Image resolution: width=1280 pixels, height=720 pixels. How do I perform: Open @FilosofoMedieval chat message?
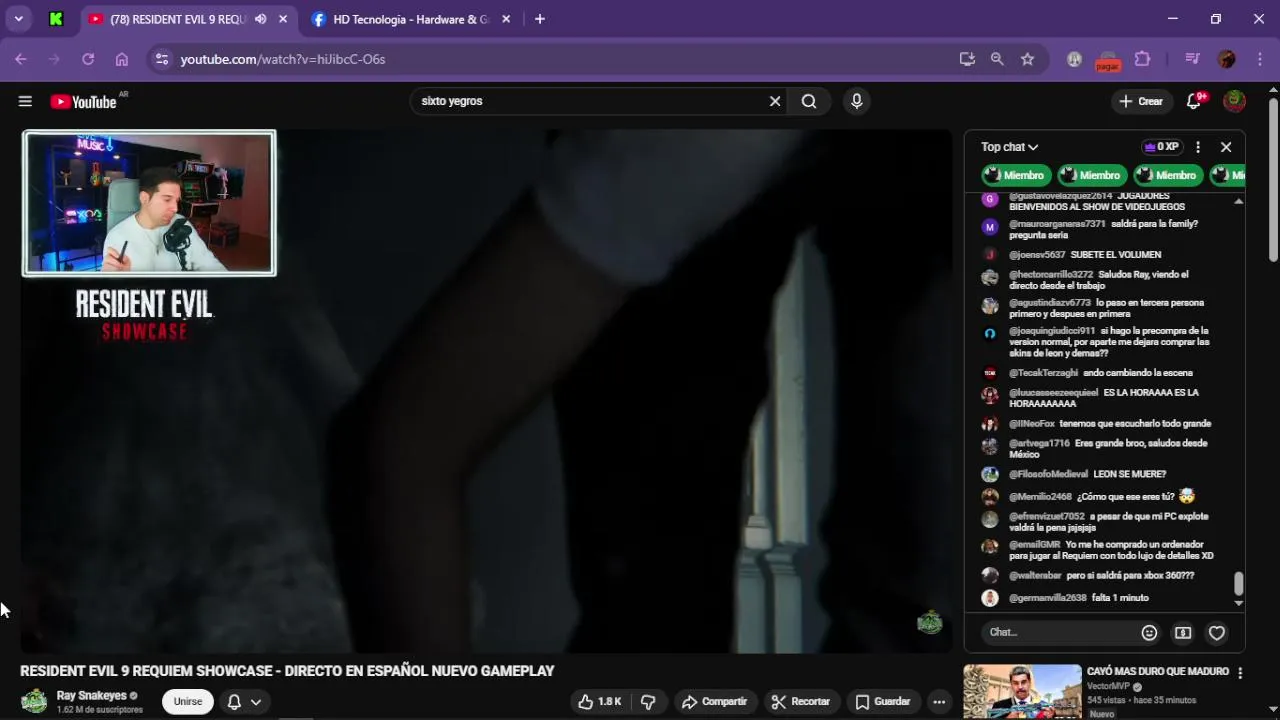coord(1087,474)
